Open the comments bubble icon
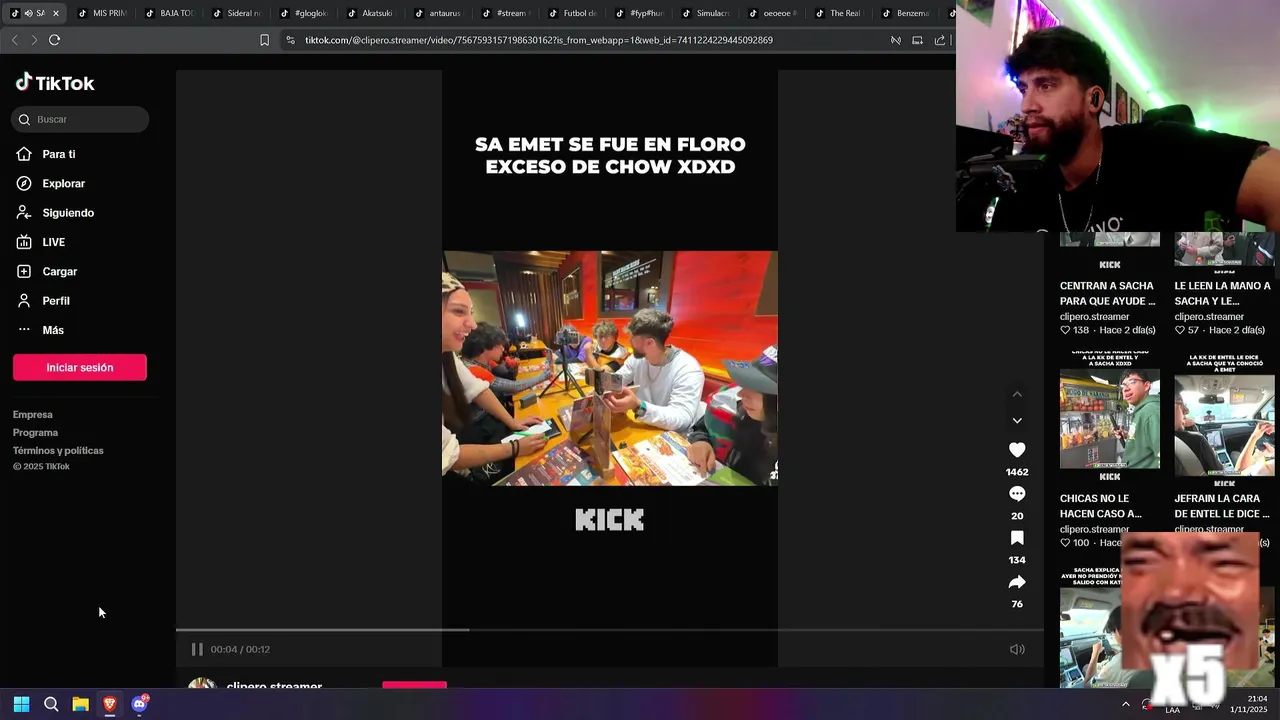 [1017, 494]
